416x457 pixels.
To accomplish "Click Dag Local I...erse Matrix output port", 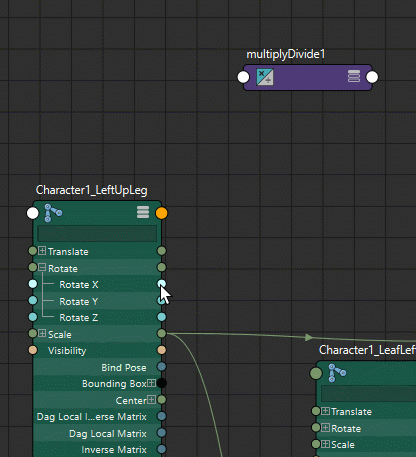I will (162, 416).
